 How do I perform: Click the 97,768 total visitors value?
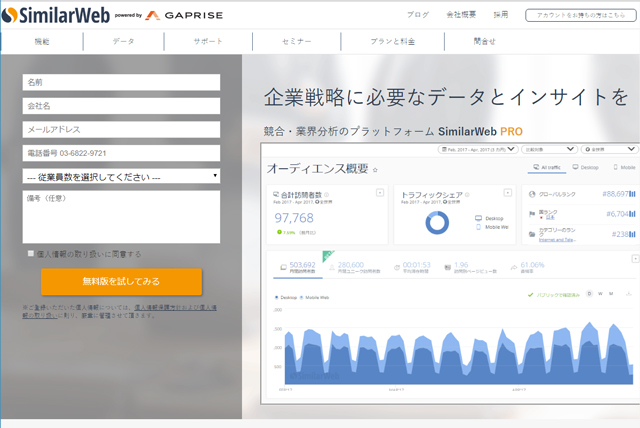[x=294, y=218]
